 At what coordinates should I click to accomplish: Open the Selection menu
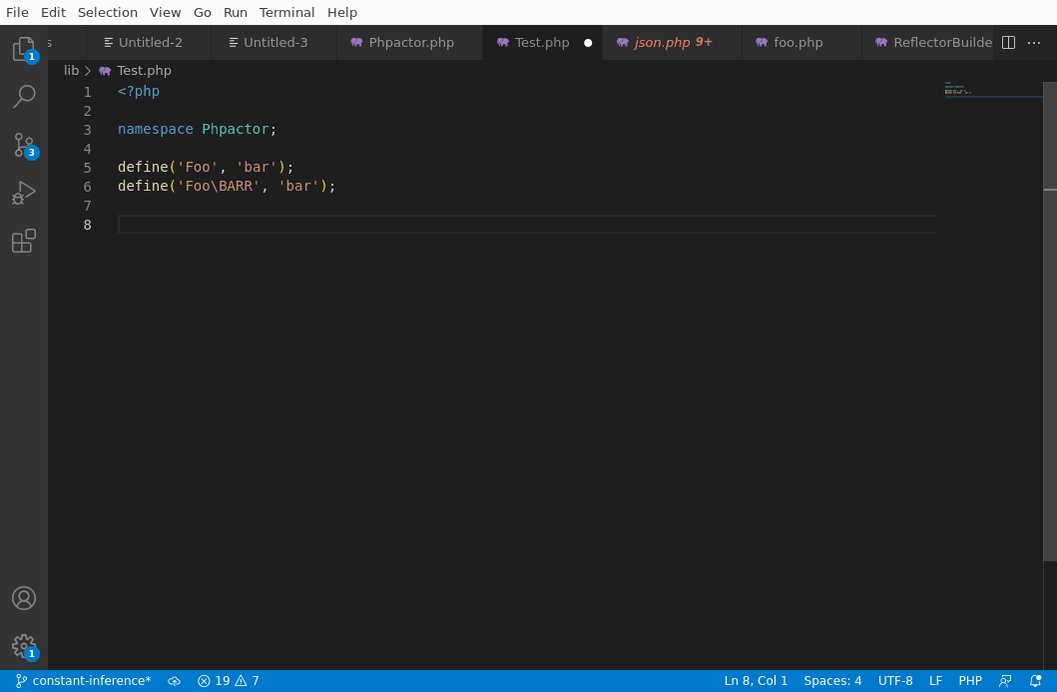(x=108, y=12)
